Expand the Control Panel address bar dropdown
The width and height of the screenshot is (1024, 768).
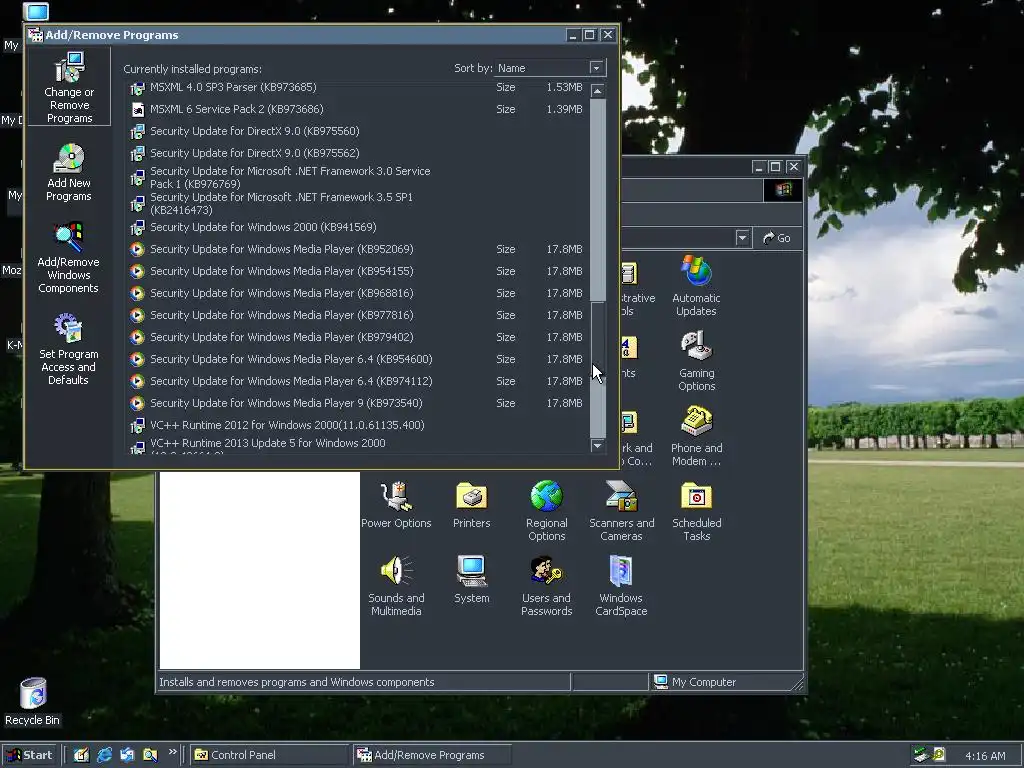point(742,238)
